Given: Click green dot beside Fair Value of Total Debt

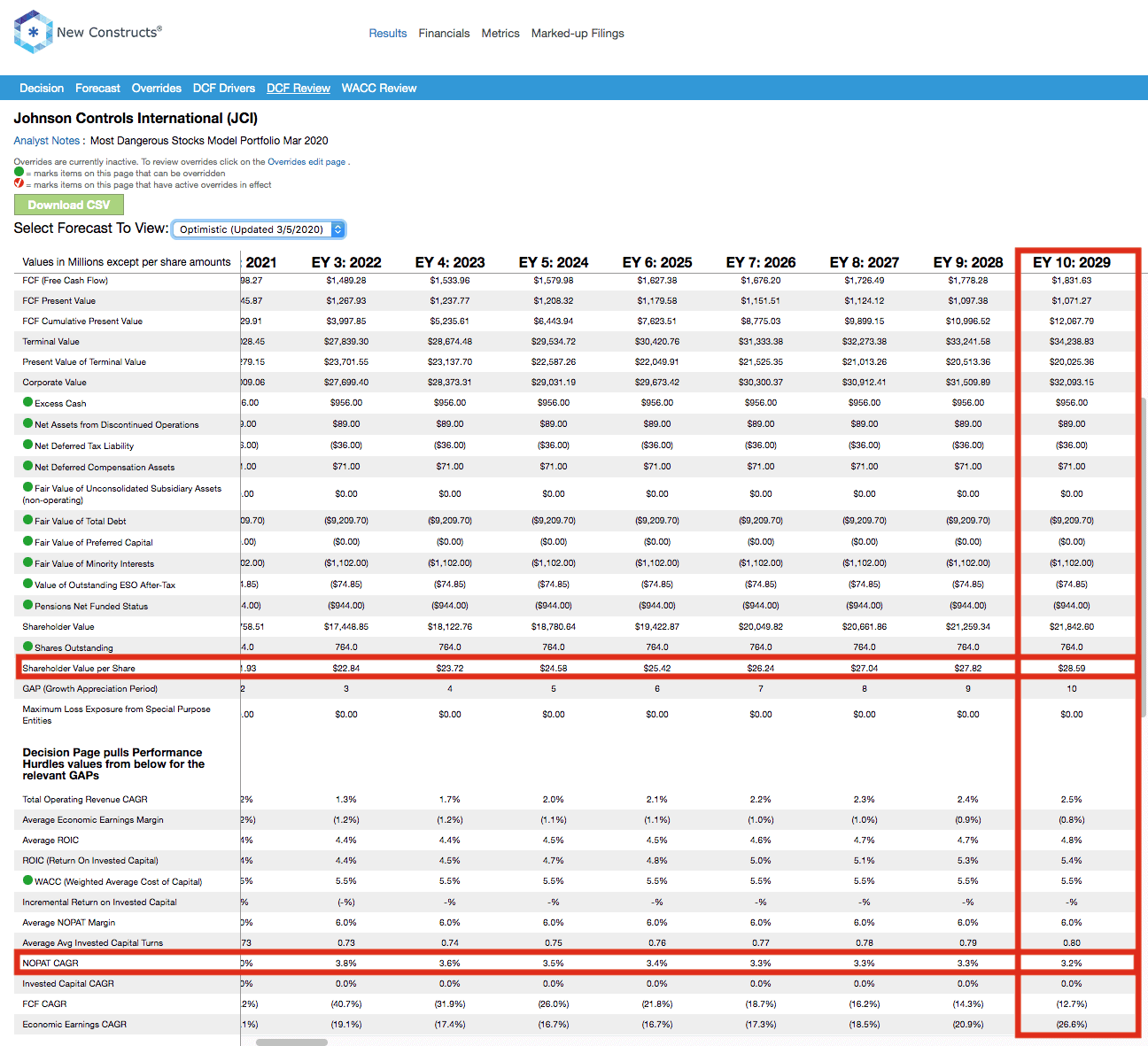Looking at the screenshot, I should [x=28, y=520].
